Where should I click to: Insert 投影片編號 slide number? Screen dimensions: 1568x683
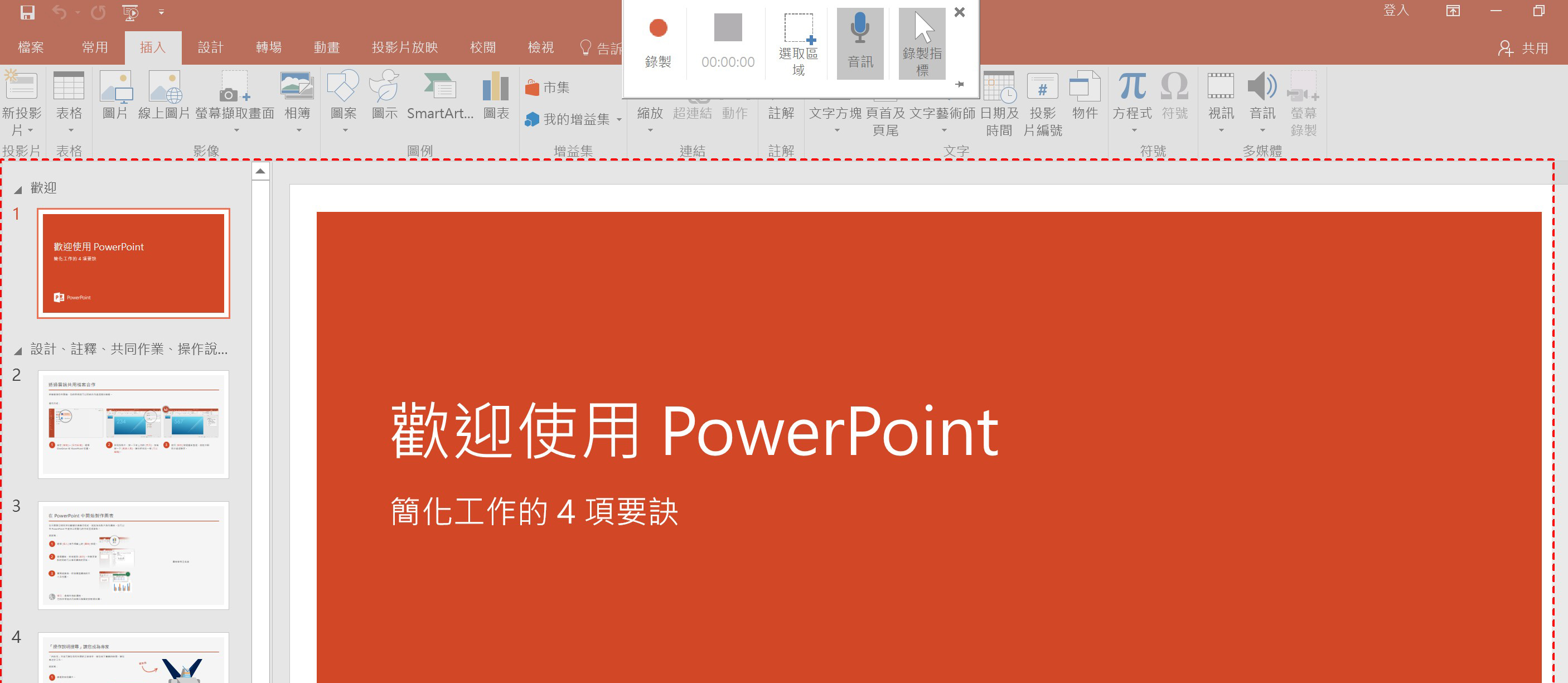[1043, 104]
